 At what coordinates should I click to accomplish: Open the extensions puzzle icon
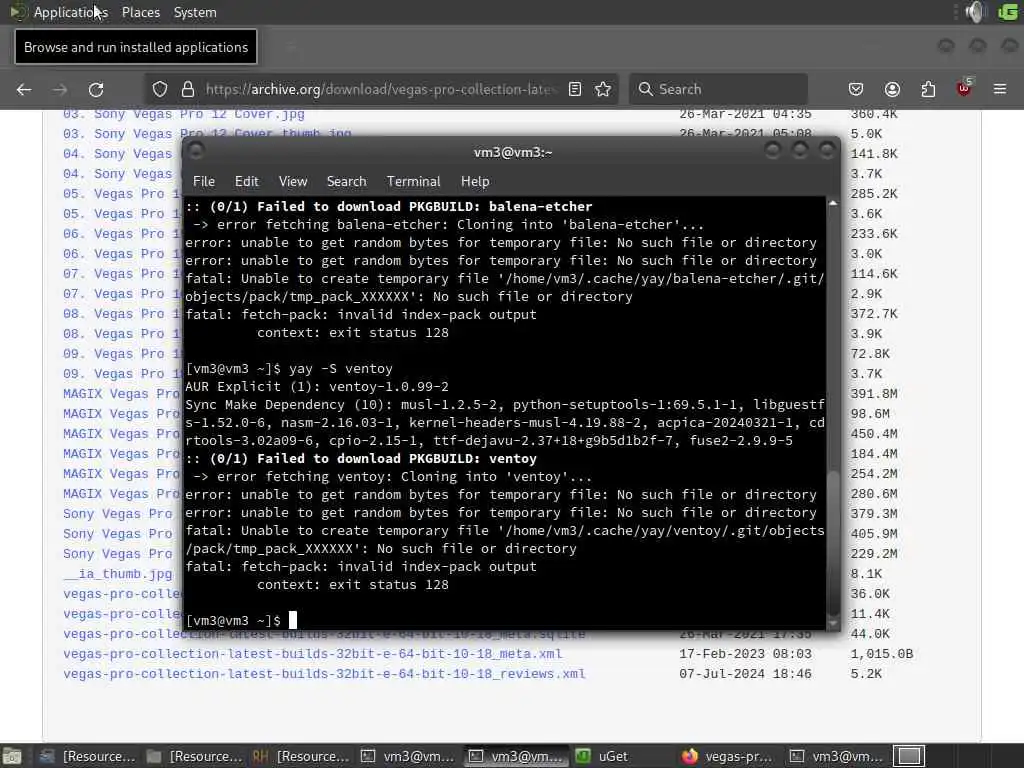[928, 89]
